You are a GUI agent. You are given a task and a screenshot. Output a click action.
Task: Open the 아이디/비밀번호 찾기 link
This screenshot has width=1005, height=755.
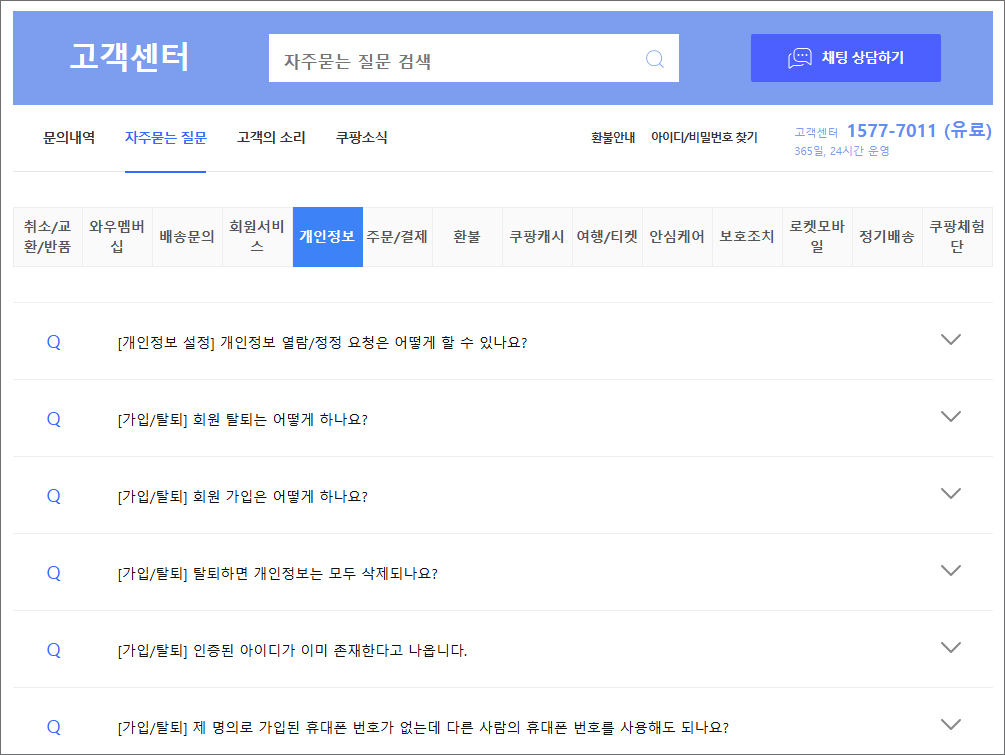[x=704, y=137]
